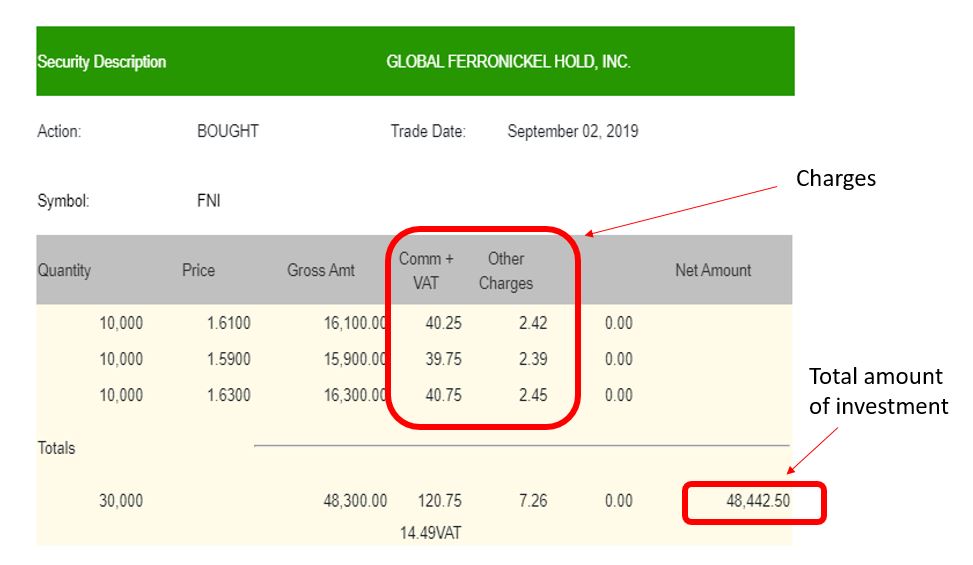Click quantity '10,000' in the 1.6300 row

click(x=121, y=395)
